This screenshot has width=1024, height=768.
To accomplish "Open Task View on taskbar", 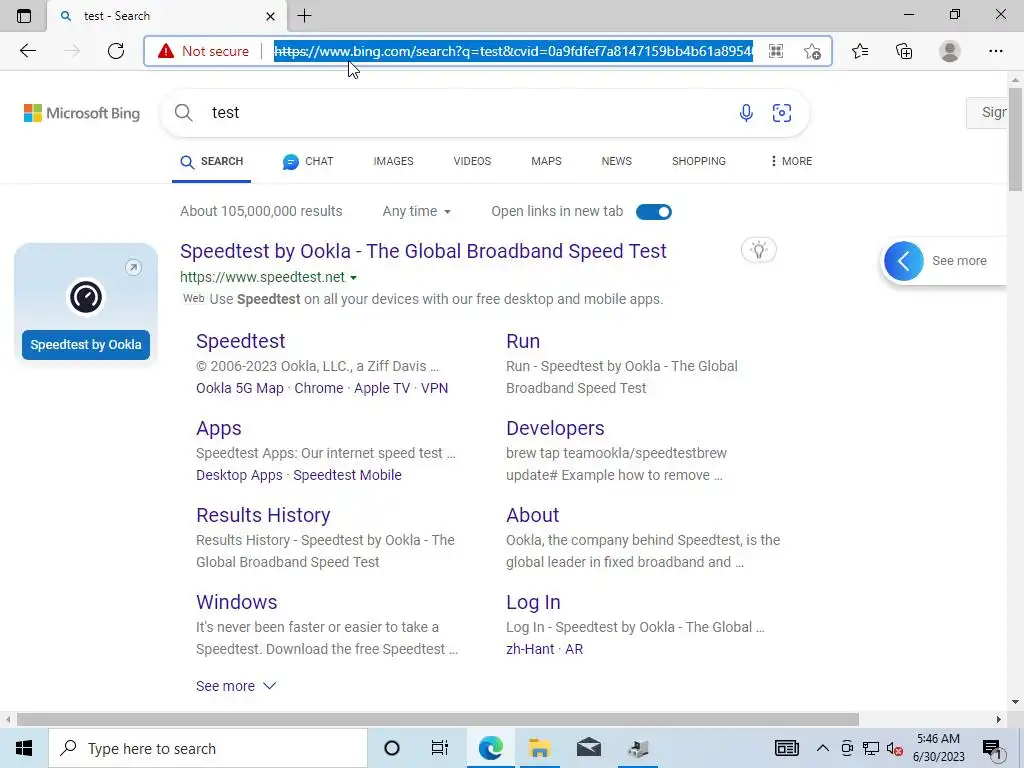I will pos(440,748).
